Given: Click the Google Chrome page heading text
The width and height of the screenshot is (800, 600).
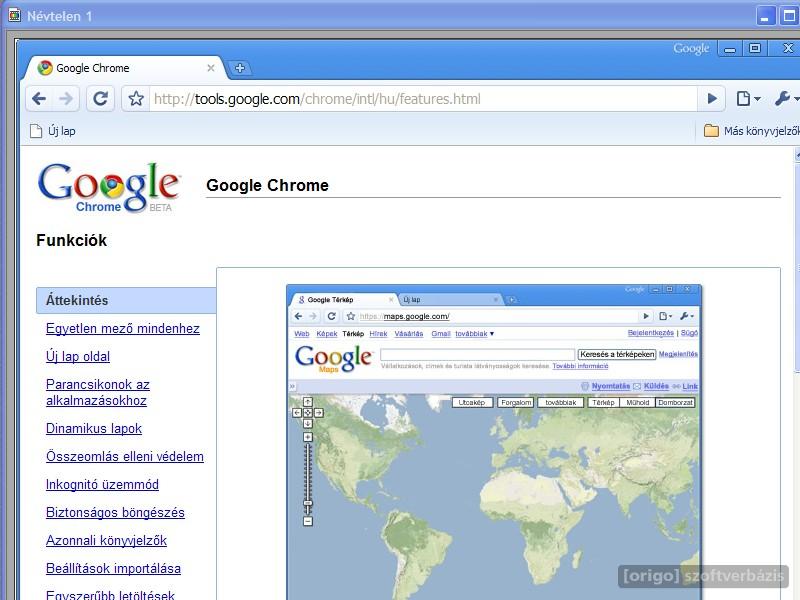Looking at the screenshot, I should (267, 185).
